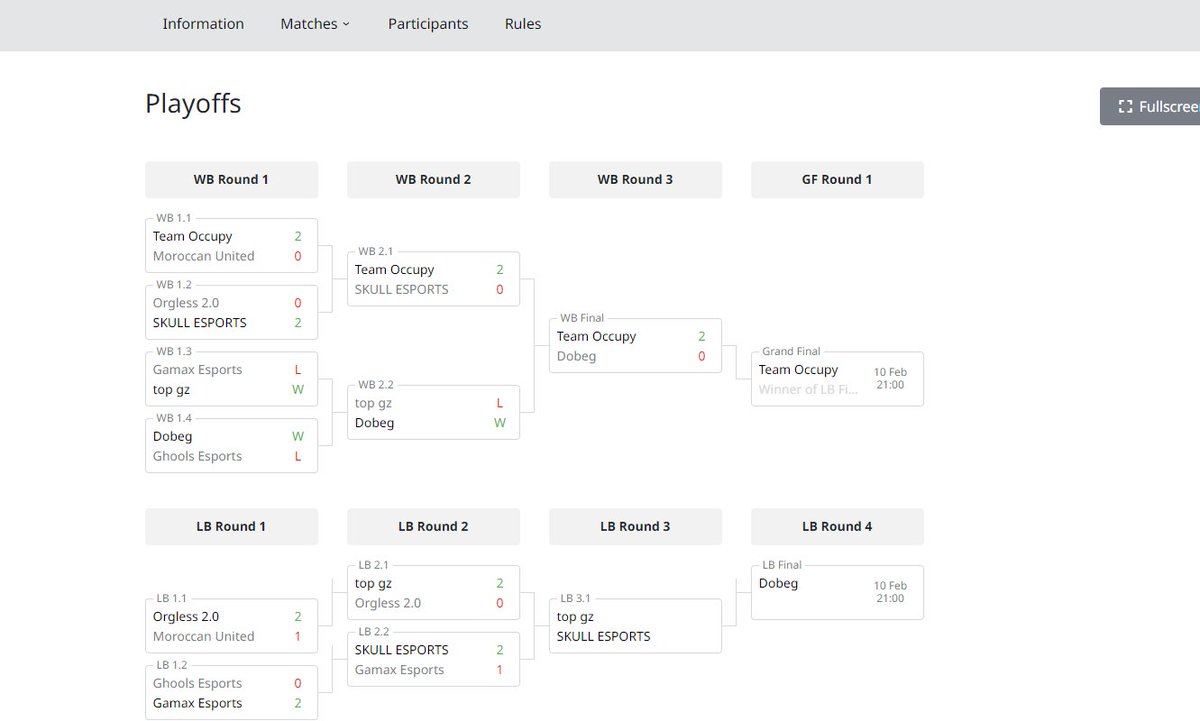Select Ghools Esports in match LB 1.2
The image size is (1200, 721).
[x=198, y=684]
